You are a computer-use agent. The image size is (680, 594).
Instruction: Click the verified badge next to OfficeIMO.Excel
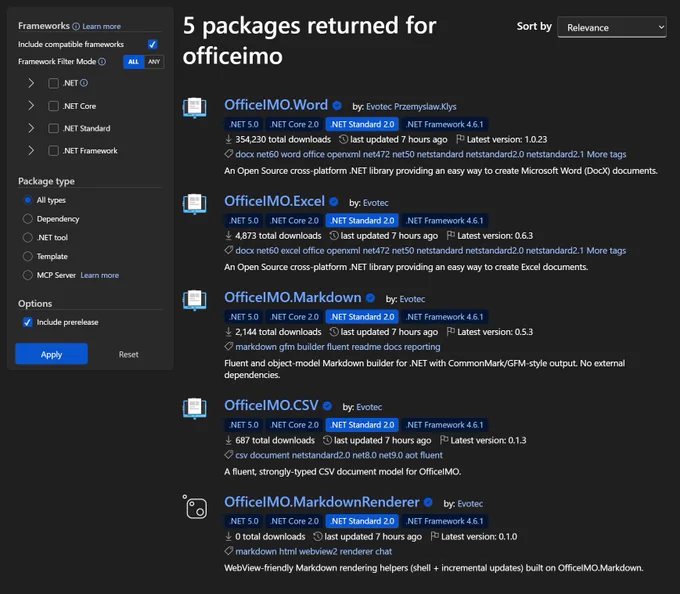coord(333,202)
